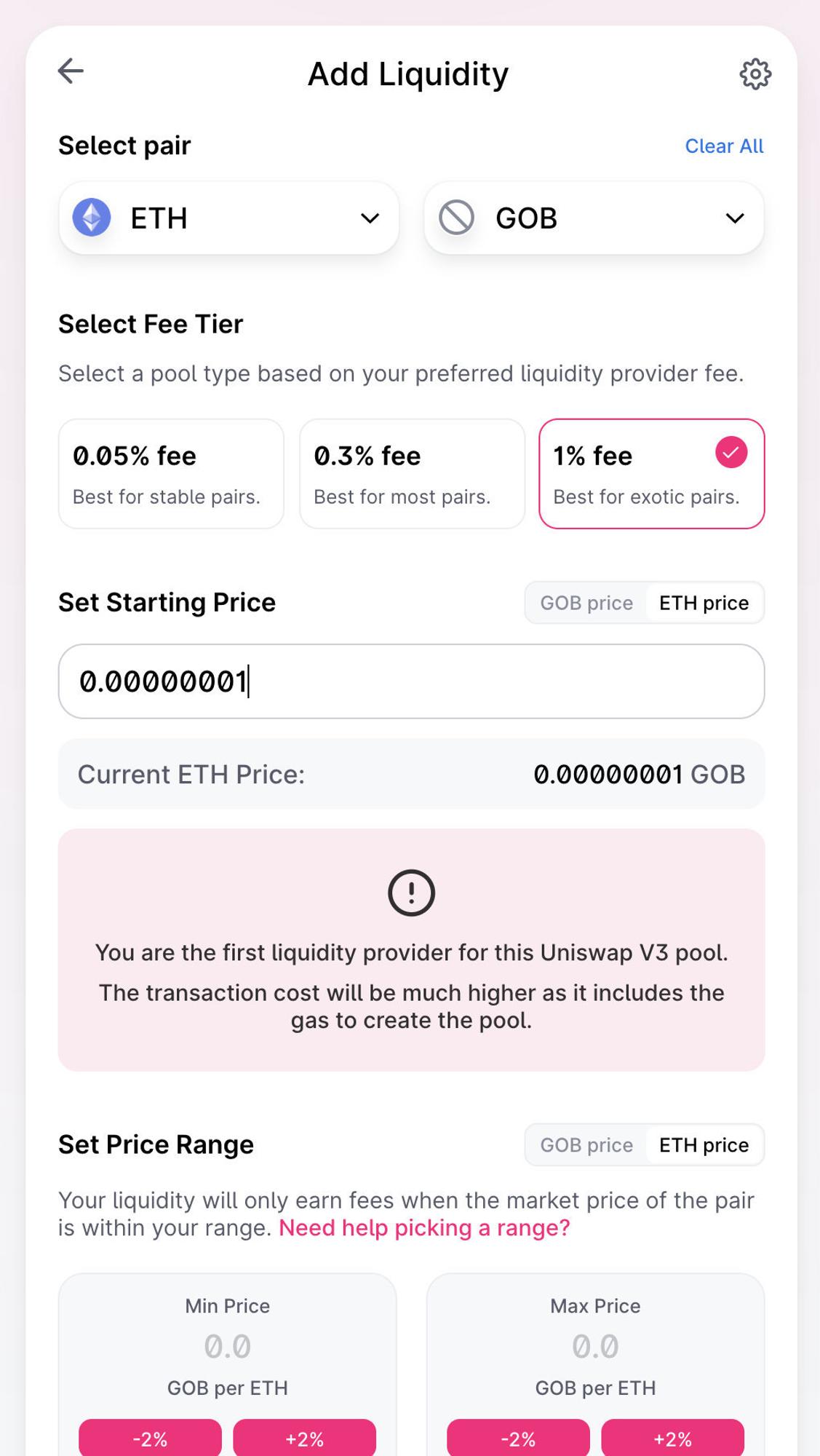Select the 0.3% fee tier
The height and width of the screenshot is (1456, 820).
412,473
